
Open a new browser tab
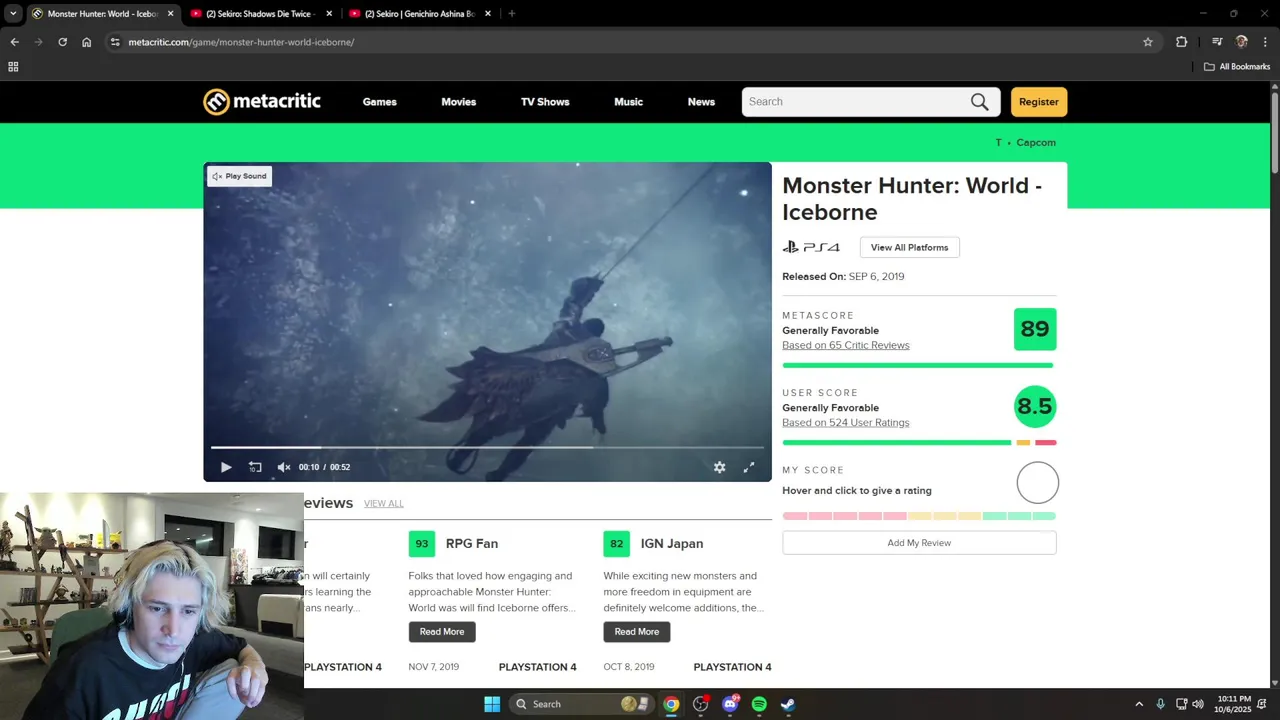pos(512,14)
